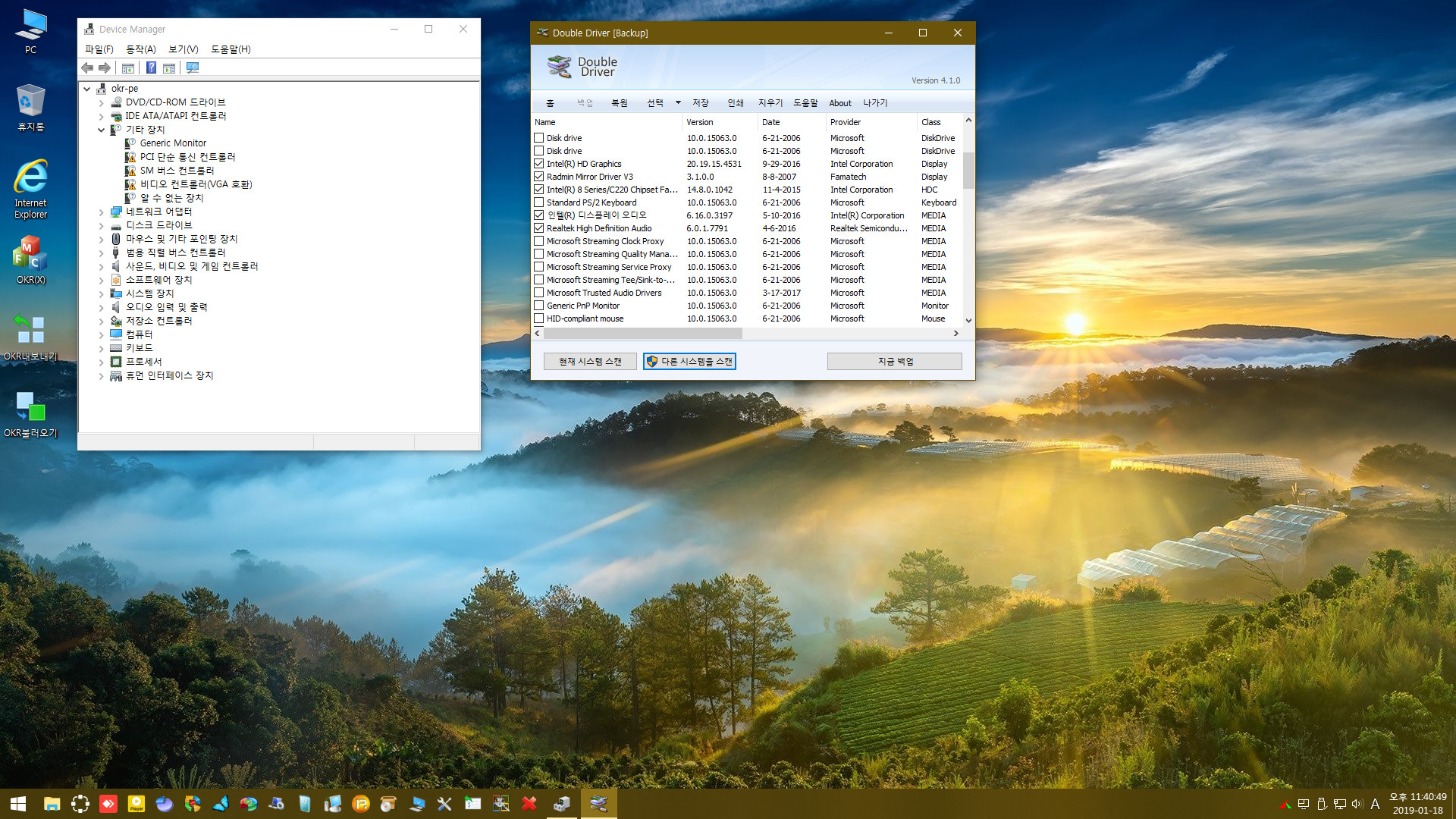Expand 프로세서 node
Viewport: 1456px width, 819px height.
[101, 362]
